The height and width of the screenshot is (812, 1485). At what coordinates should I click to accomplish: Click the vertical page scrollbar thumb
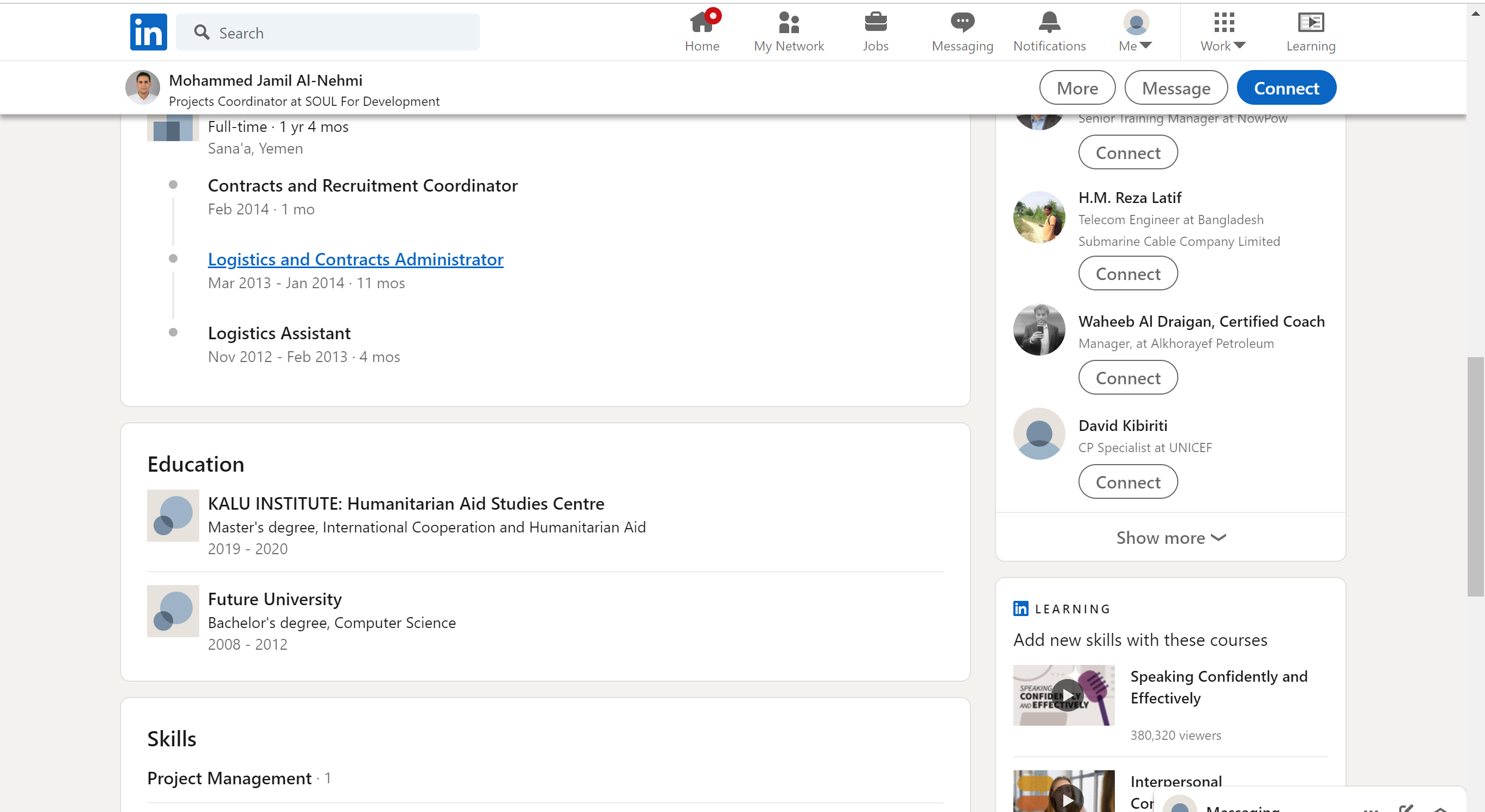pyautogui.click(x=1475, y=476)
